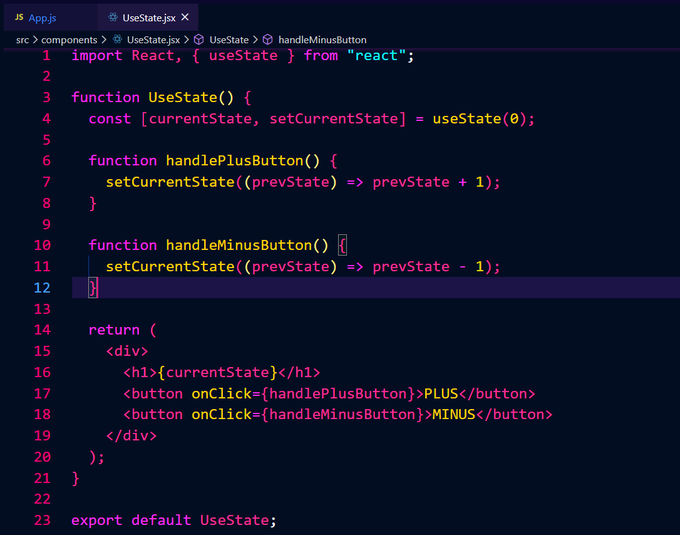Click handleMinusButton function declaration on line 10
680x535 pixels.
point(239,245)
